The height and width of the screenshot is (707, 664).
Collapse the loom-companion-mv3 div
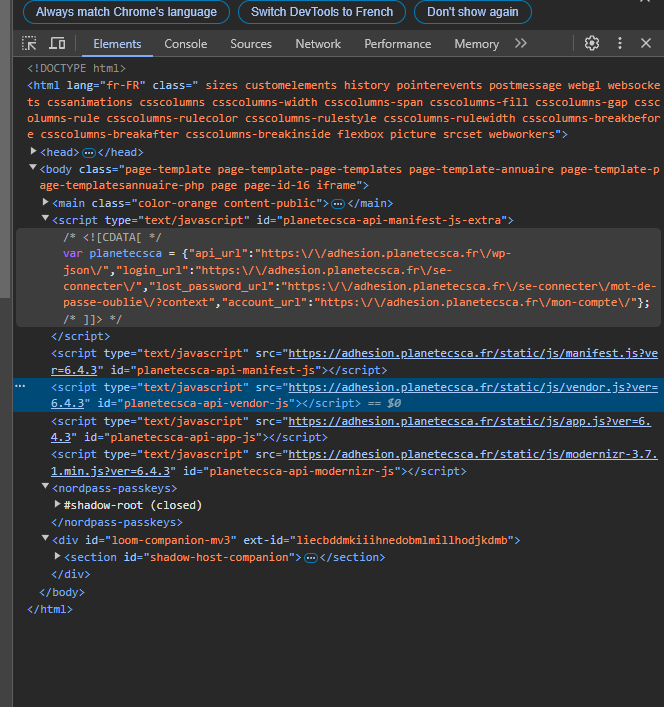click(45, 538)
